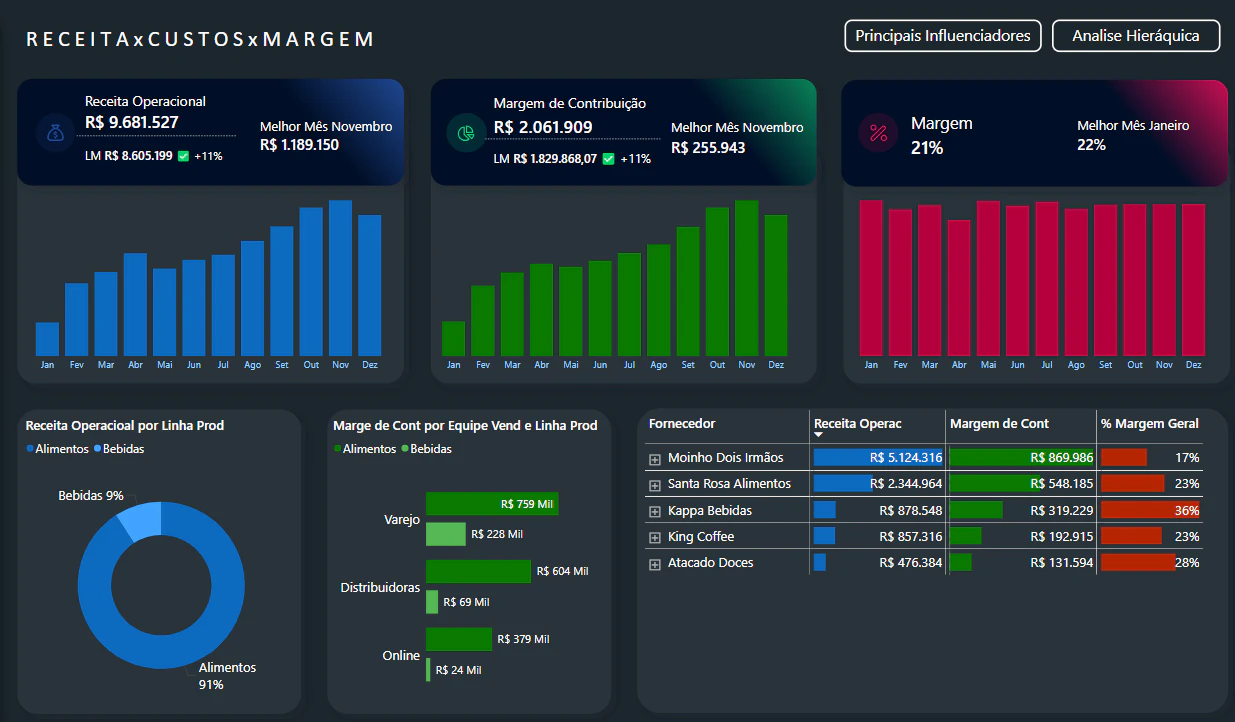
Task: Click the Online R$ 379 Mil bar
Action: [459, 639]
